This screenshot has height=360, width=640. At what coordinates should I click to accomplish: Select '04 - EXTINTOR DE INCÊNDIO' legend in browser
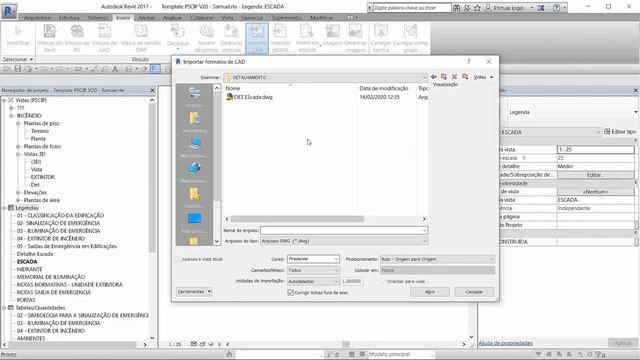[51, 238]
